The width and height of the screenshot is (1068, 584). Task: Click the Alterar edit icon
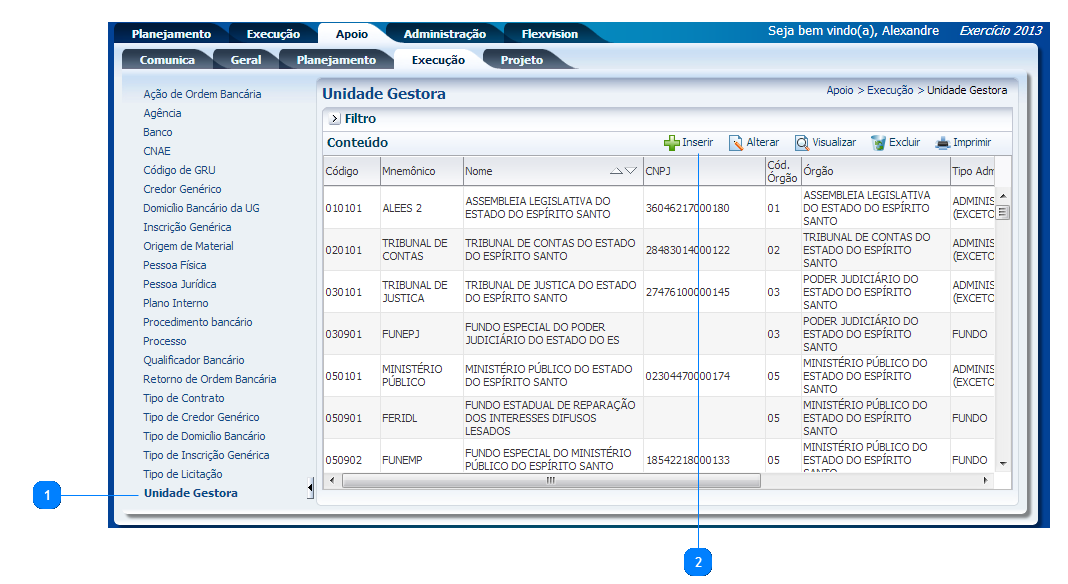[735, 143]
